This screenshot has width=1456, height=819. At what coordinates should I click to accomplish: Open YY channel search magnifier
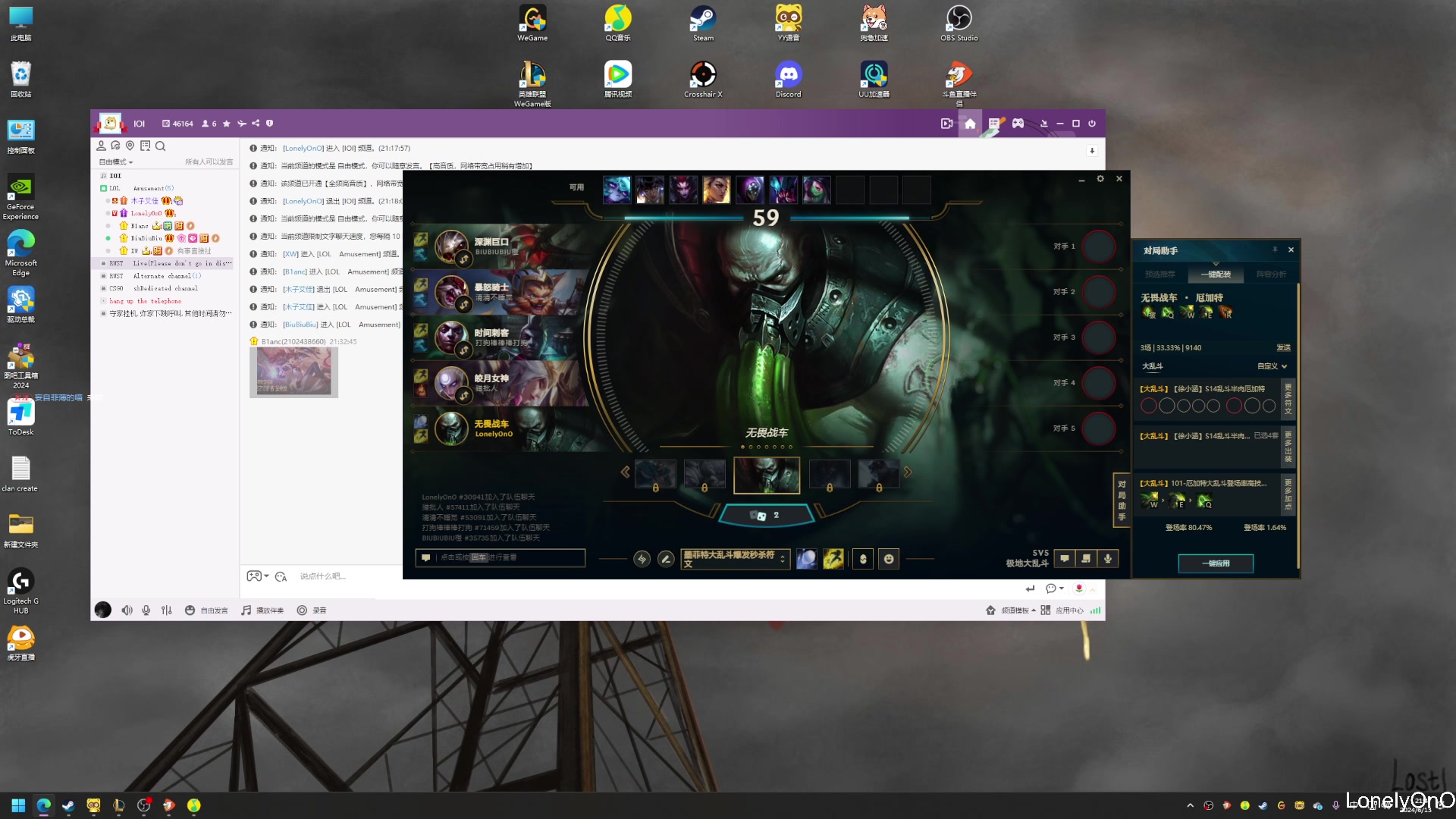(x=160, y=146)
